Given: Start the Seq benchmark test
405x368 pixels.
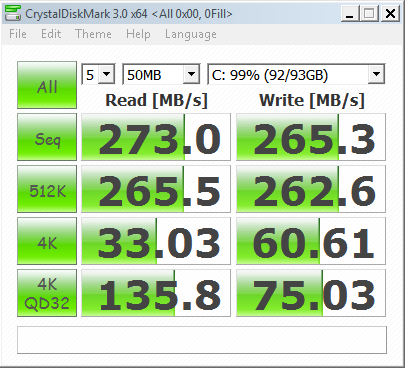Looking at the screenshot, I should [47, 137].
